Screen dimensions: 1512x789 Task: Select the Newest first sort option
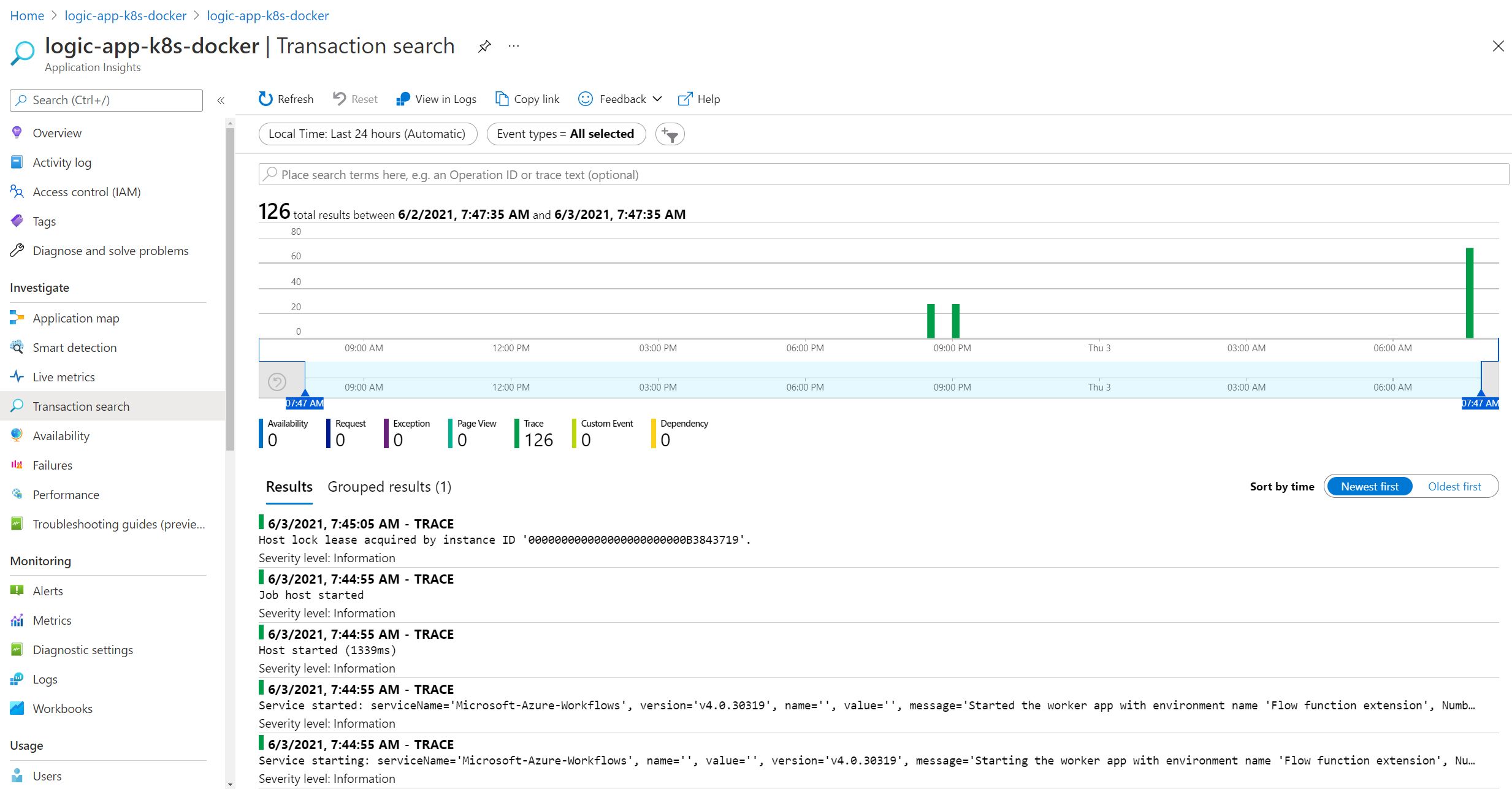pyautogui.click(x=1369, y=486)
